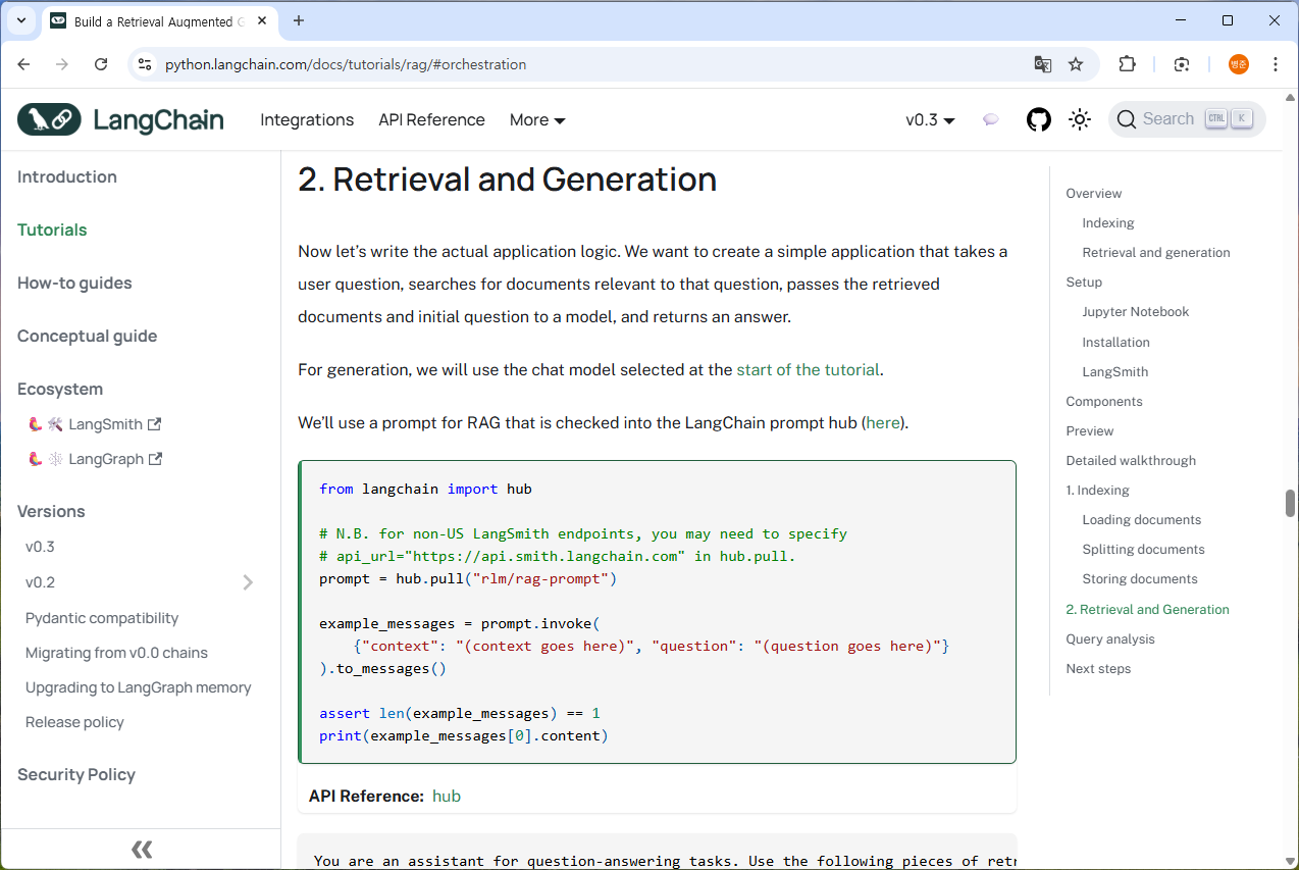Jump to Indexing in table of contents
This screenshot has height=870, width=1299.
[1108, 223]
